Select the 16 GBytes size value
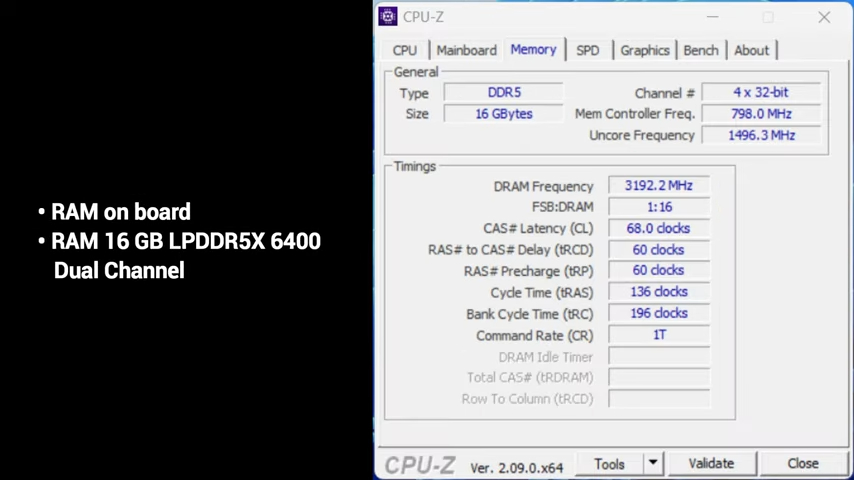Image resolution: width=854 pixels, height=480 pixels. pos(504,114)
